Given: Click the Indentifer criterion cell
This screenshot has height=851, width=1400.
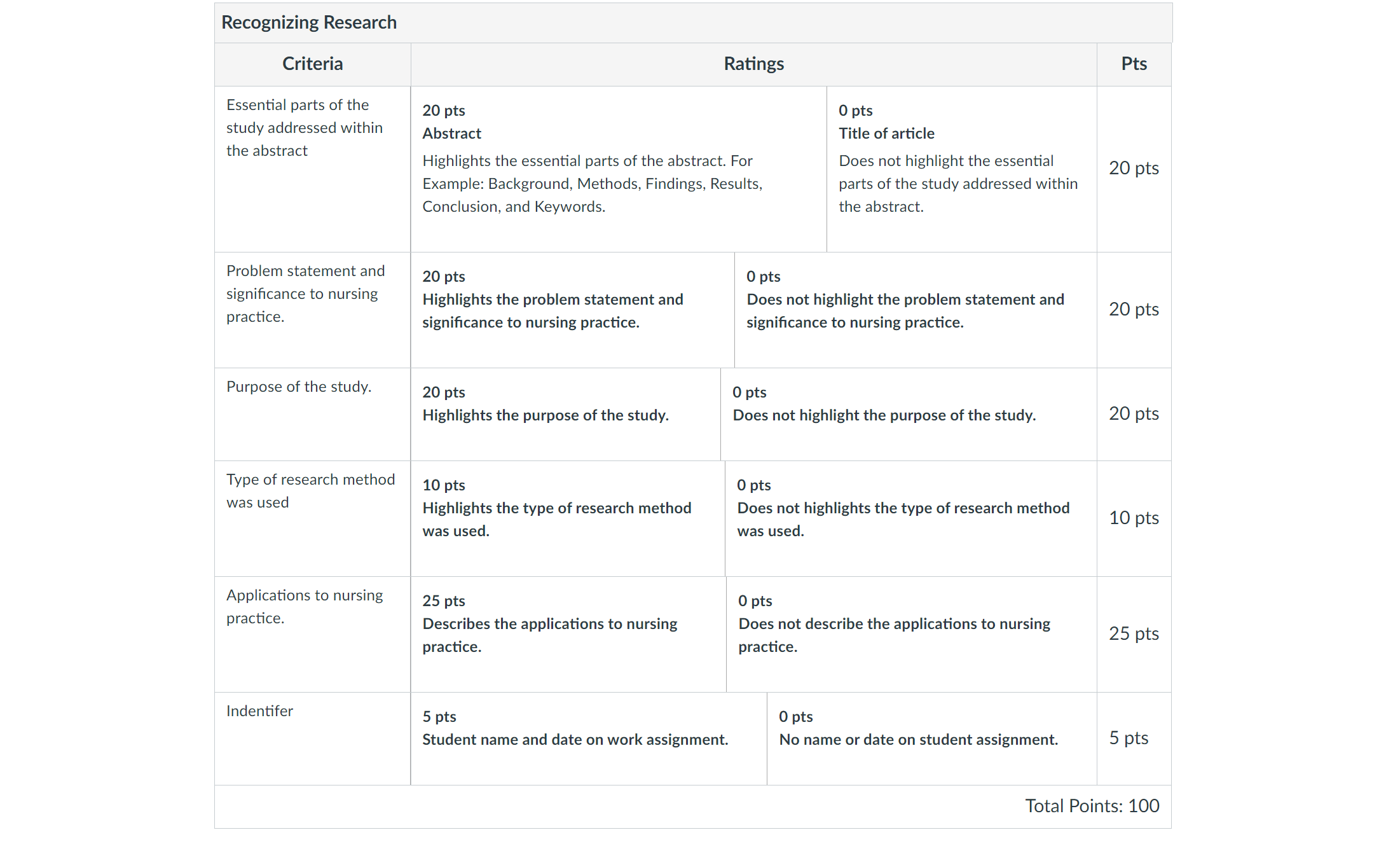Looking at the screenshot, I should coord(312,738).
